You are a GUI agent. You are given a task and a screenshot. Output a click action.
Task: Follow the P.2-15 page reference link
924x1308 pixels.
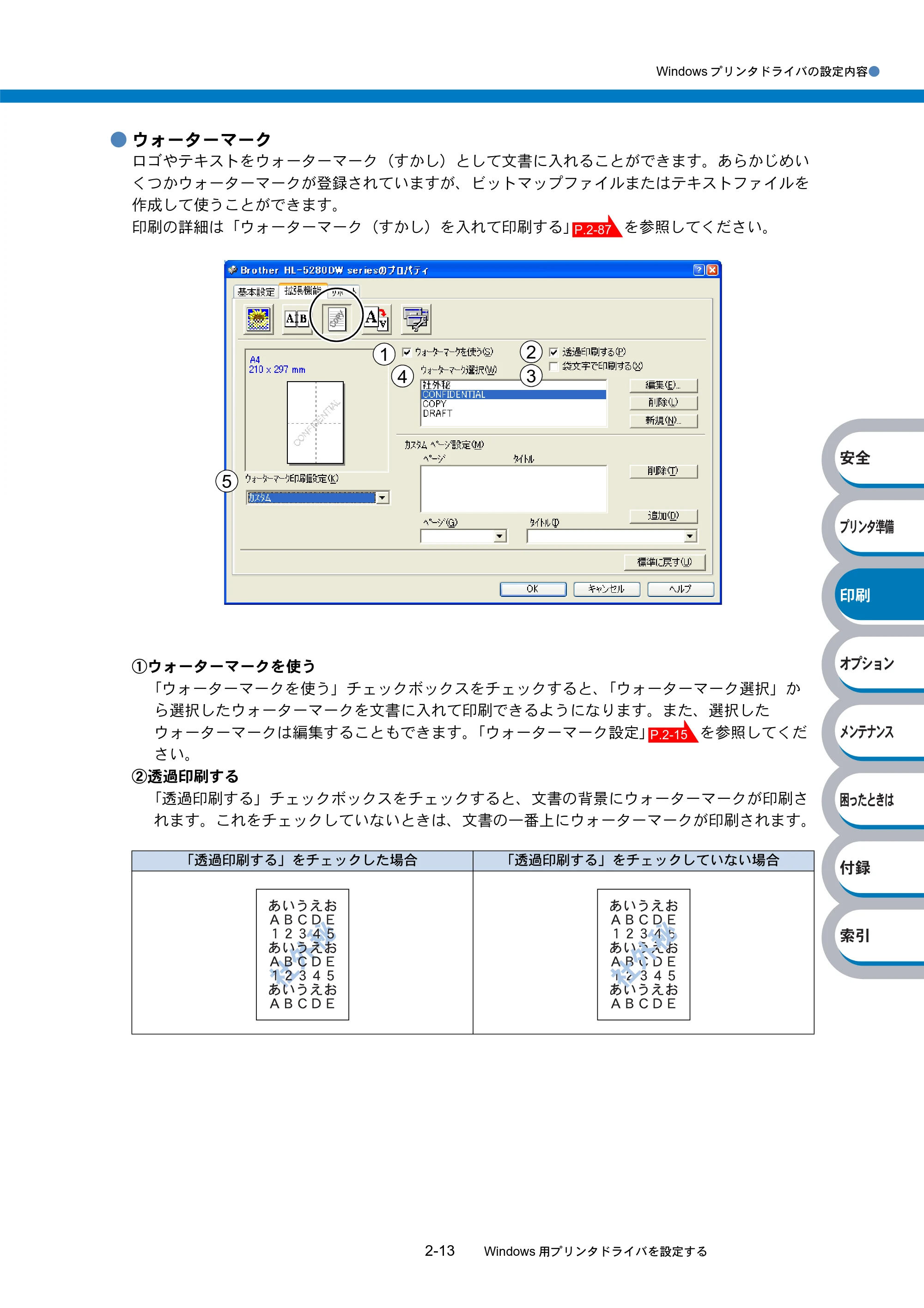(x=673, y=733)
